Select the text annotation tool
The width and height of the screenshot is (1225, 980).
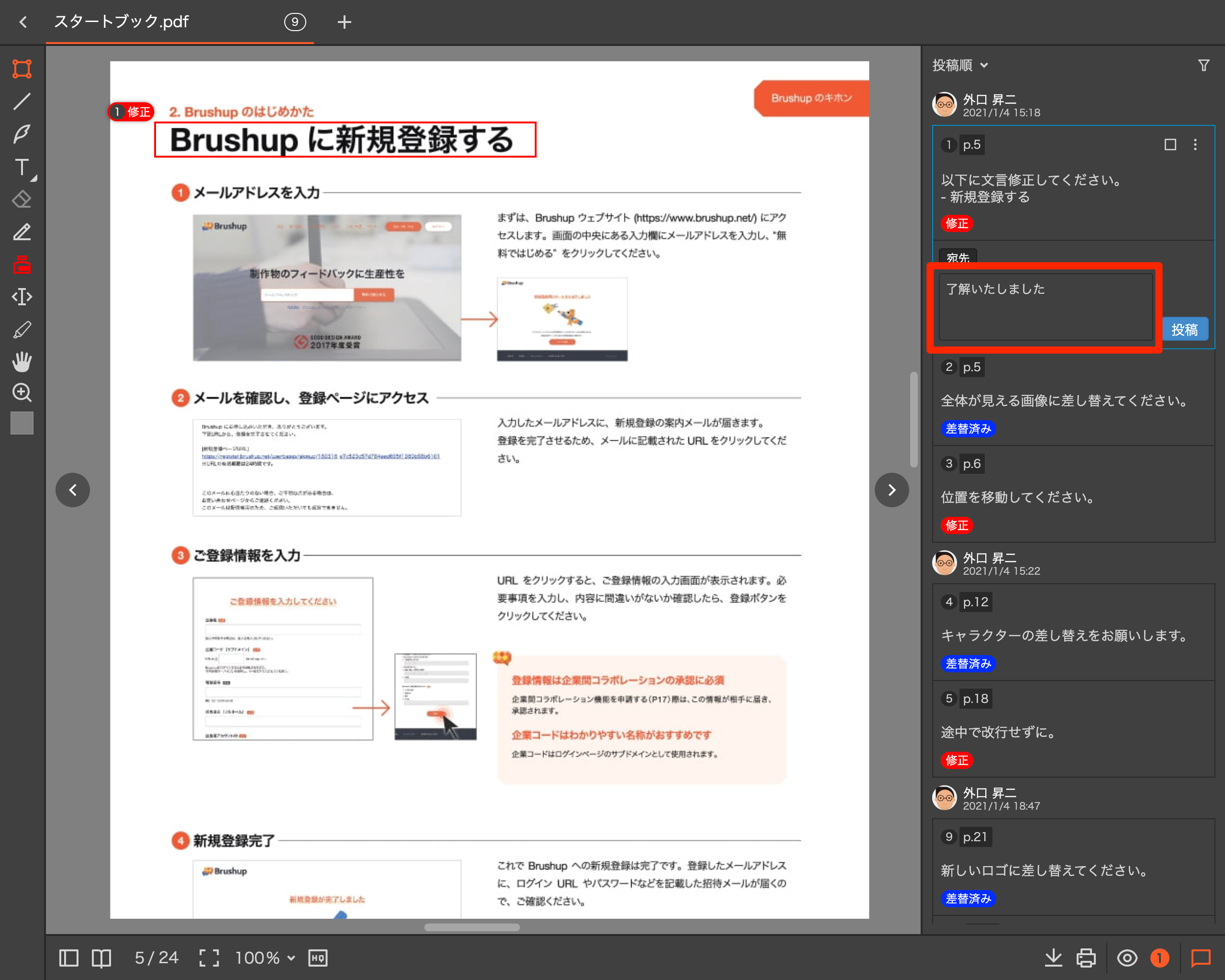[x=22, y=167]
